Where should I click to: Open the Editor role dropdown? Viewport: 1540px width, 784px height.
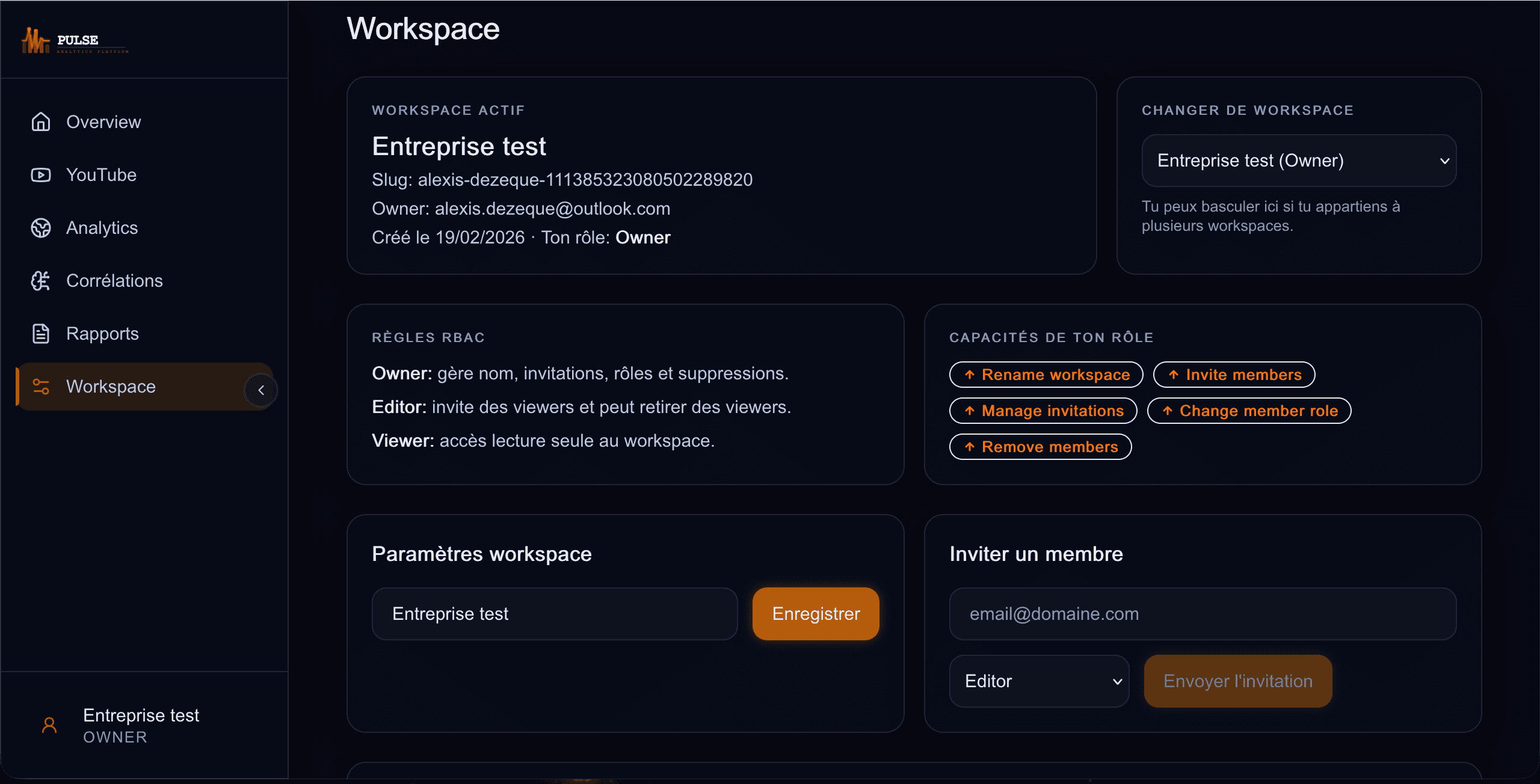tap(1038, 681)
